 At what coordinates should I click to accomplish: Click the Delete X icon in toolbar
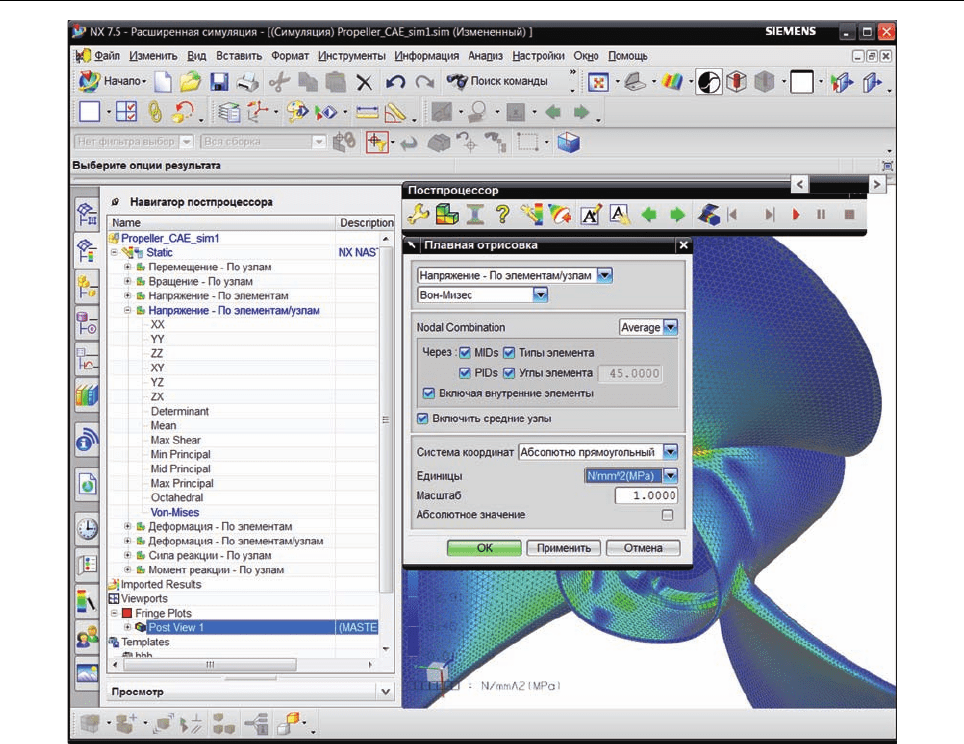[x=364, y=82]
